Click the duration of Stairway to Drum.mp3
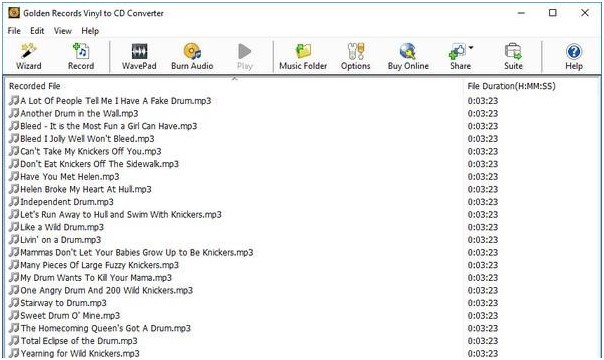Image resolution: width=604 pixels, height=360 pixels. coord(483,303)
